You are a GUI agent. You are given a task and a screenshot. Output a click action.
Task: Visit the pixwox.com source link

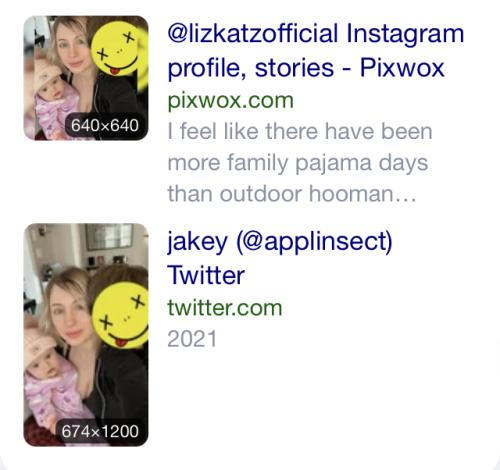click(230, 101)
